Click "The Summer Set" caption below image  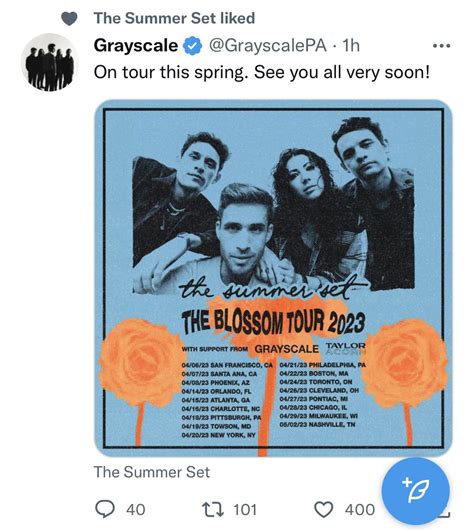click(x=152, y=472)
